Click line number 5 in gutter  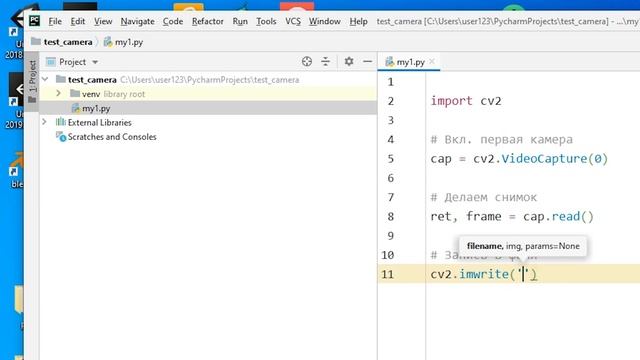[391, 159]
